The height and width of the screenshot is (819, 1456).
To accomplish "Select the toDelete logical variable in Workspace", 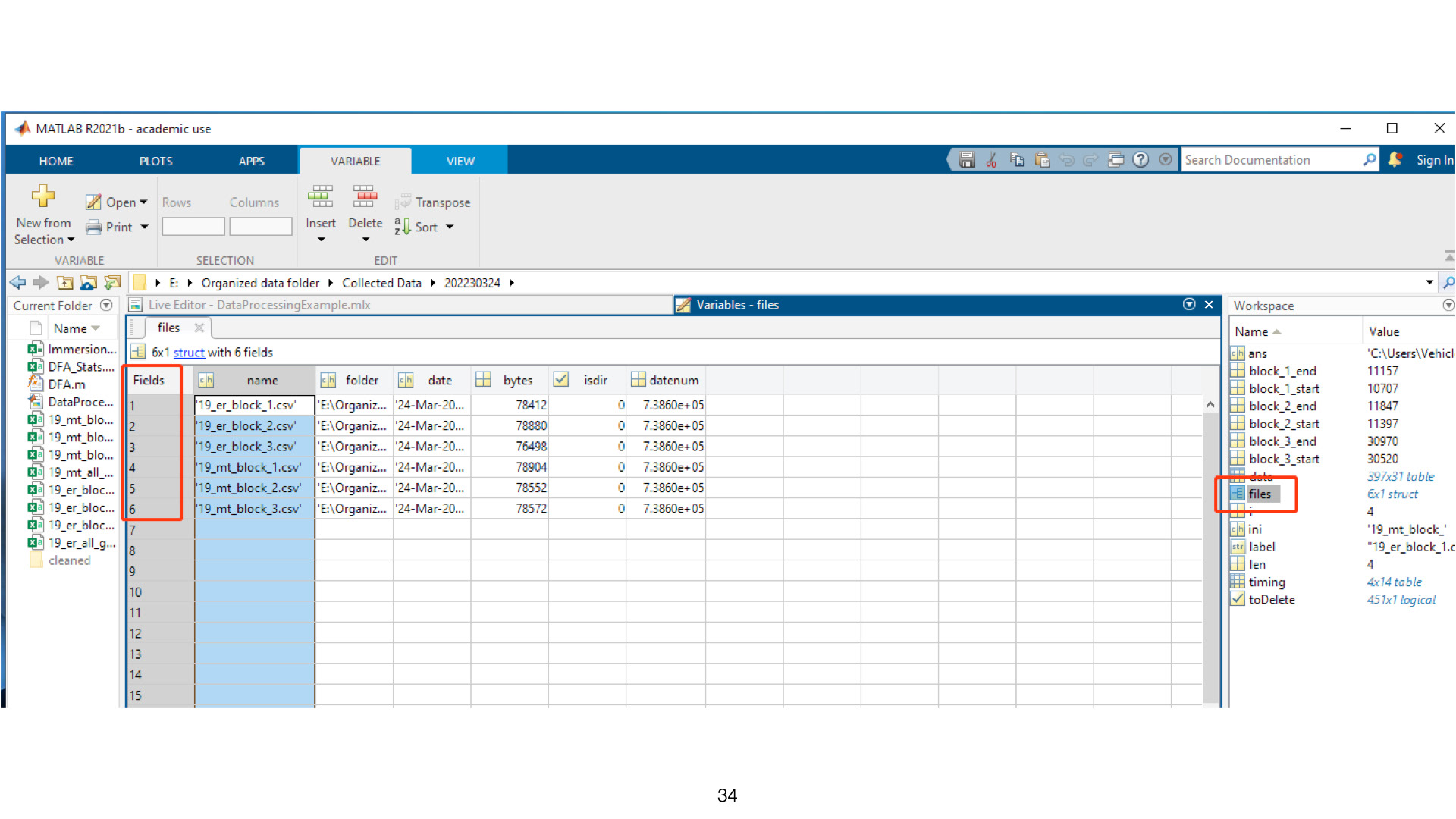I will coord(1272,600).
